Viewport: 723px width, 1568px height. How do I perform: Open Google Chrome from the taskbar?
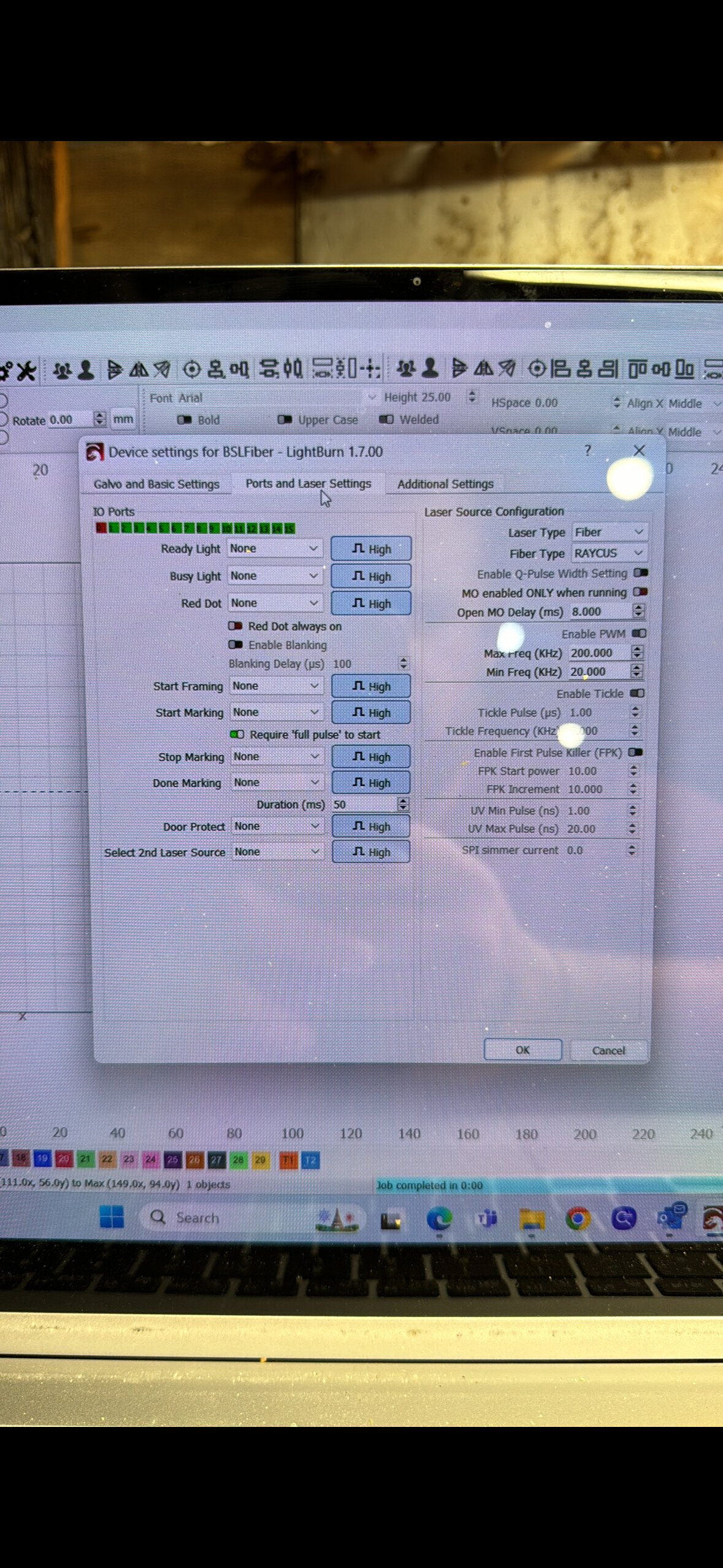pyautogui.click(x=577, y=1219)
